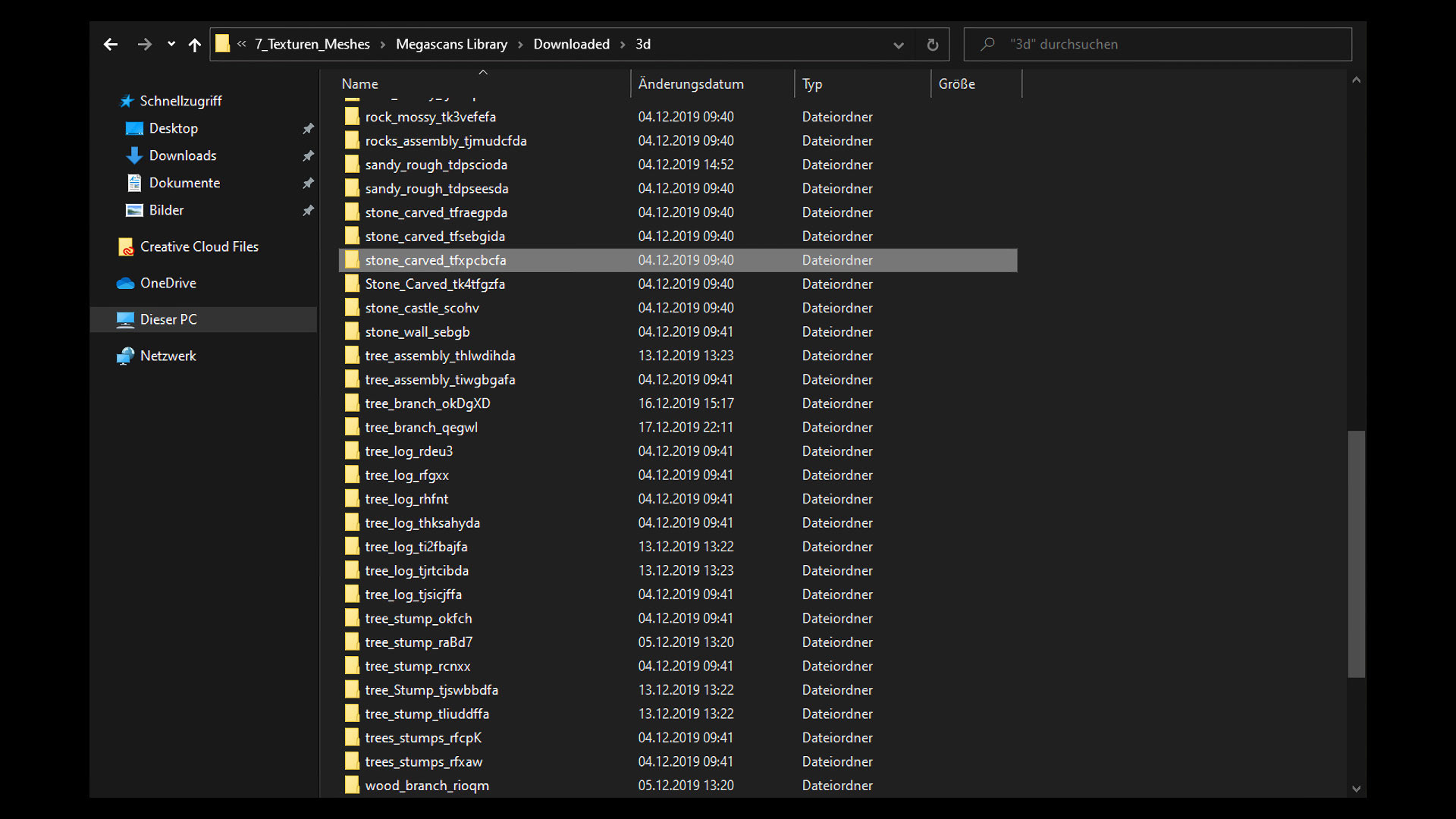The image size is (1456, 819).
Task: Navigate to Megascans Library breadcrumb
Action: point(451,44)
